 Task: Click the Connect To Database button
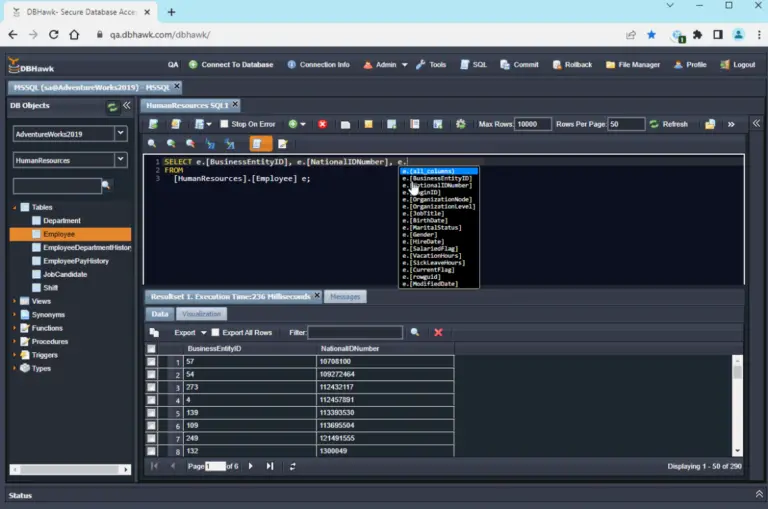point(231,65)
